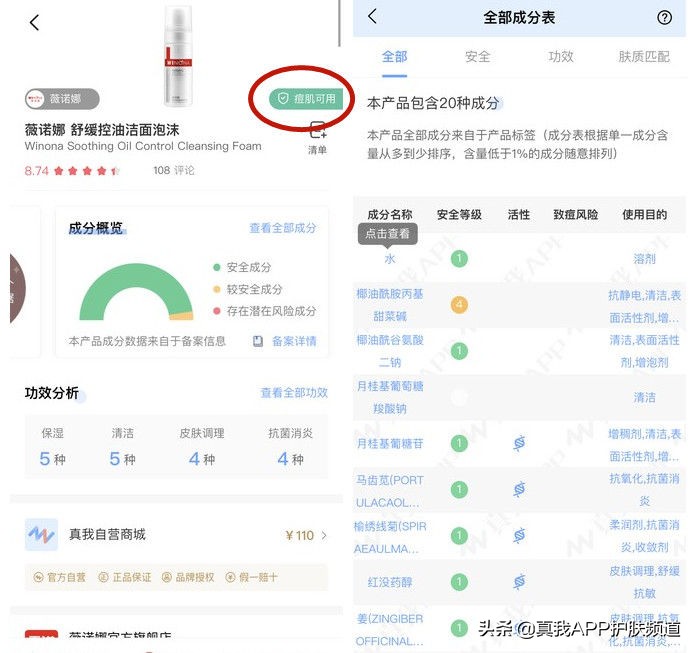Switch to the 肤质匹配 tab
The width and height of the screenshot is (696, 653).
click(644, 57)
